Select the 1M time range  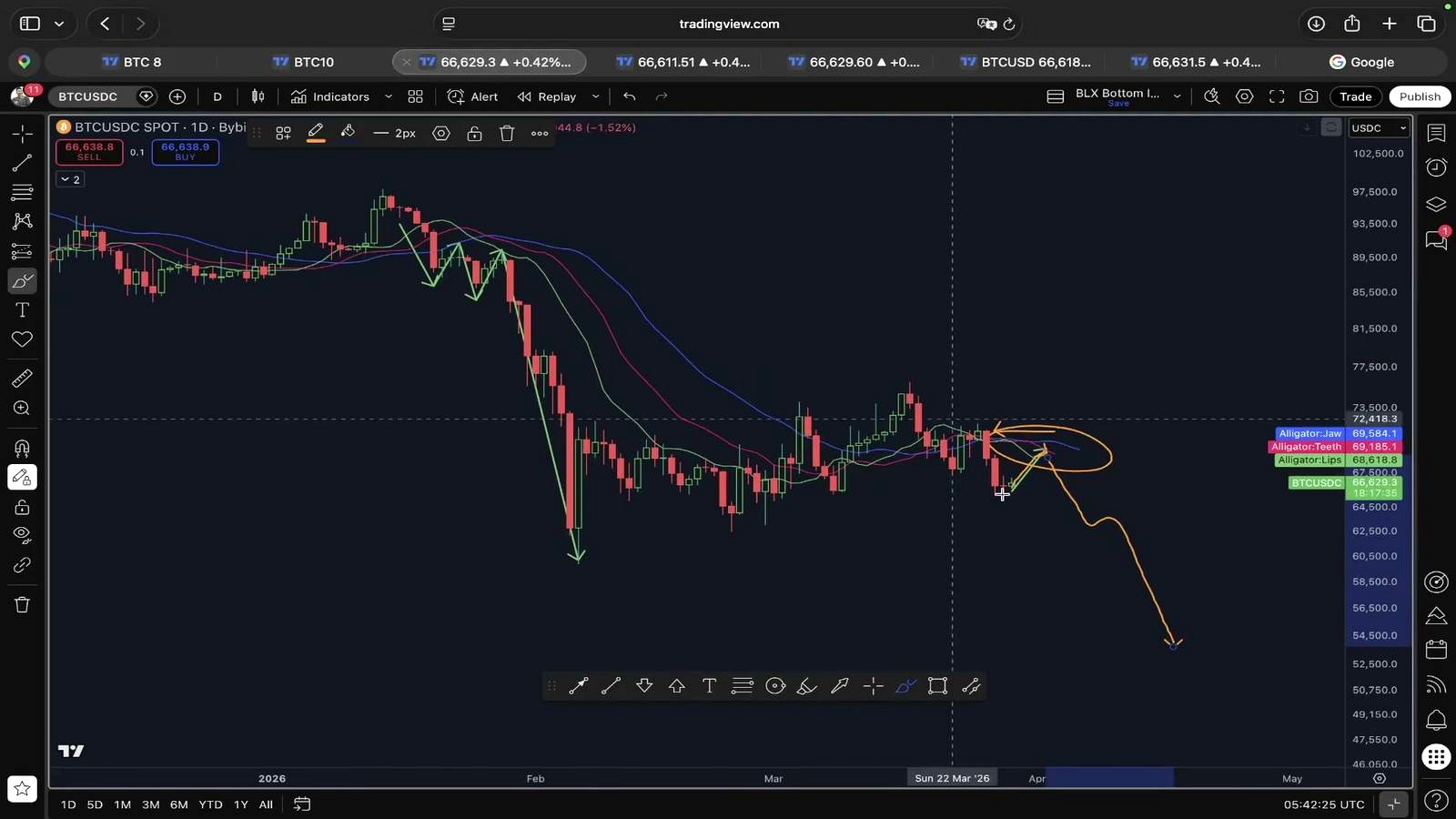(x=123, y=804)
